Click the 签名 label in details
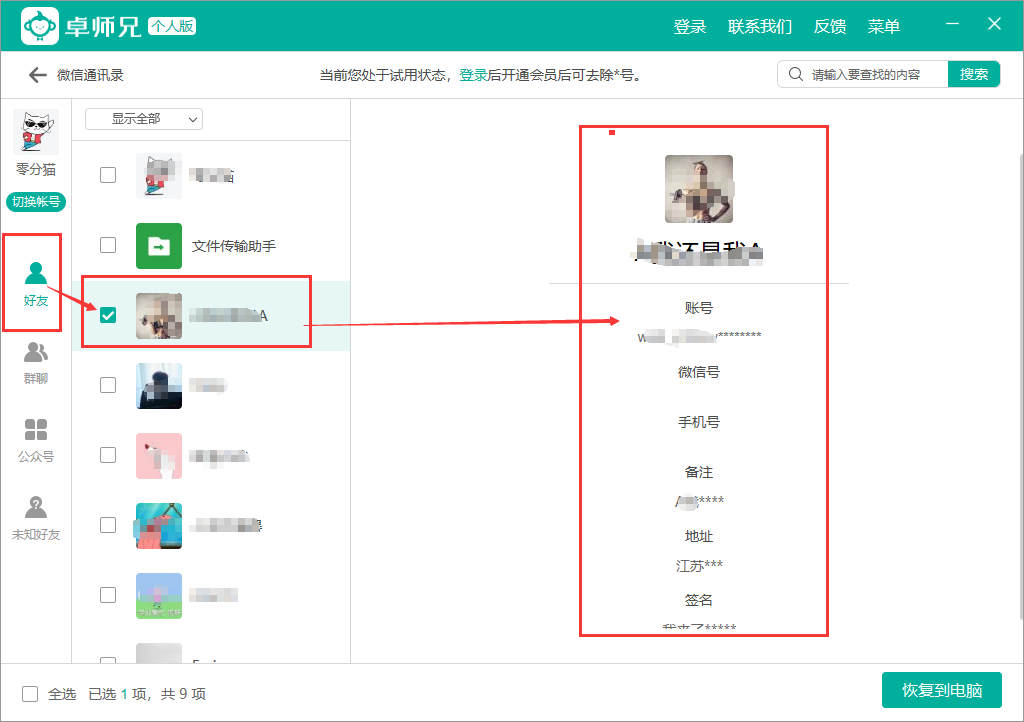 pyautogui.click(x=699, y=600)
